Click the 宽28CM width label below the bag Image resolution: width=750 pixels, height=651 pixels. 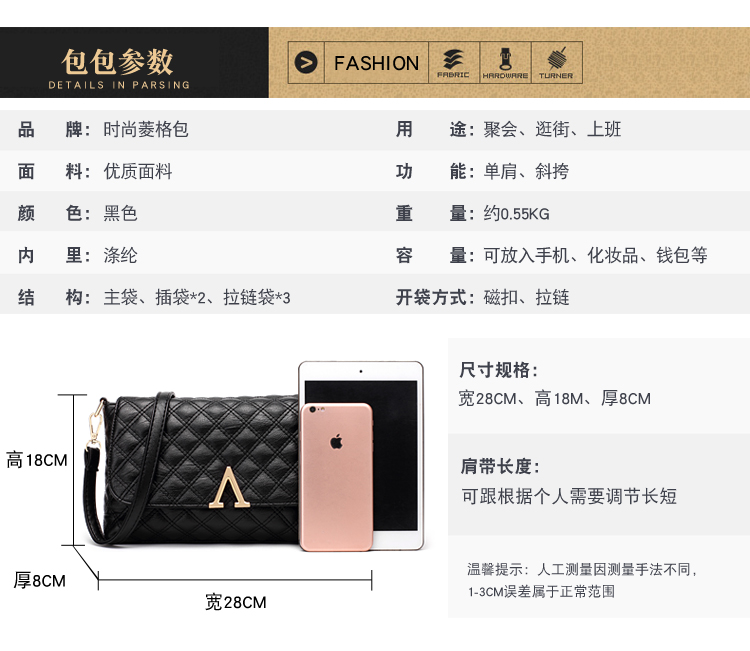[235, 602]
